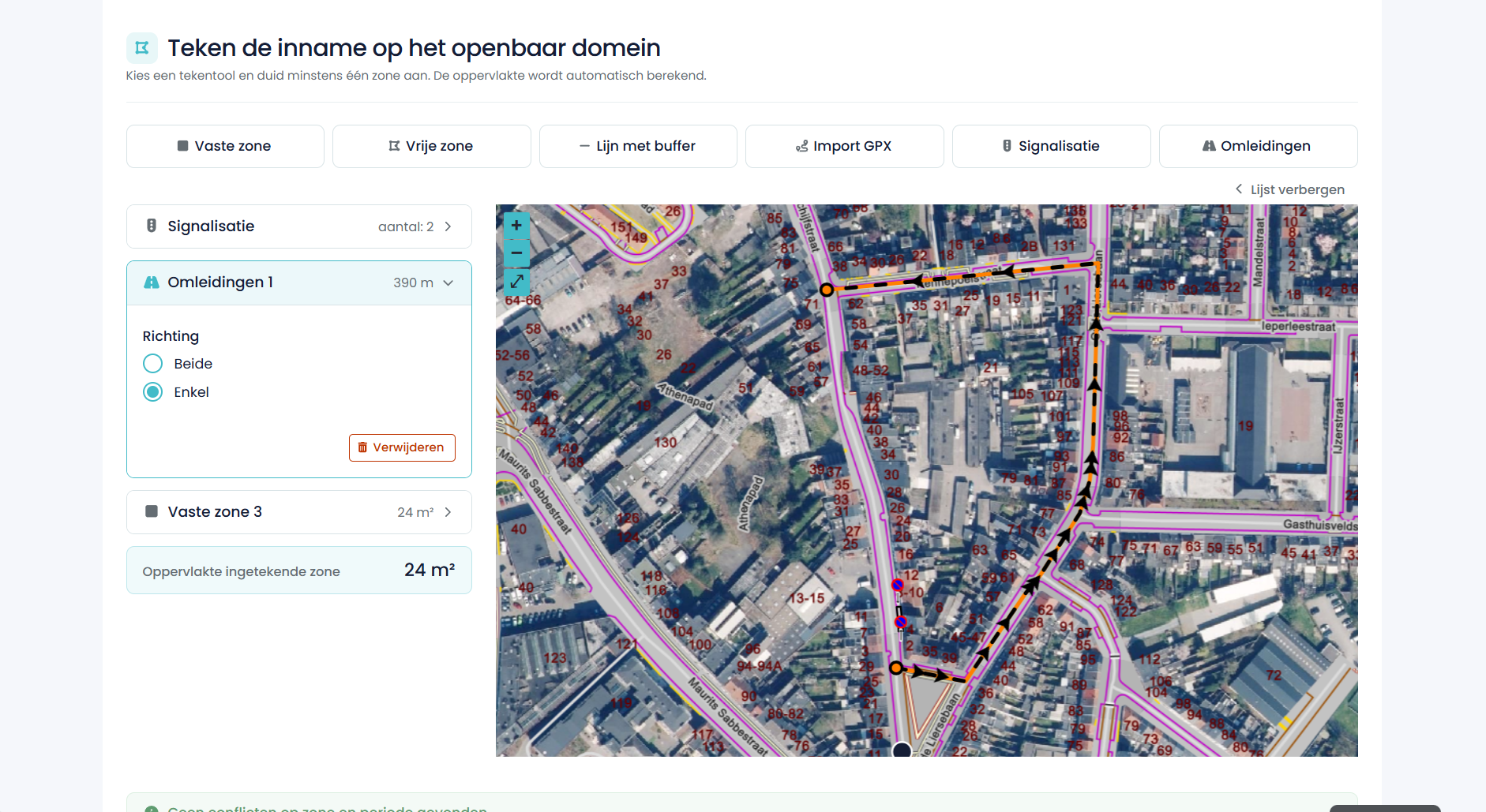The height and width of the screenshot is (812, 1486).
Task: Toggle map fullscreen icon
Action: coord(516,281)
